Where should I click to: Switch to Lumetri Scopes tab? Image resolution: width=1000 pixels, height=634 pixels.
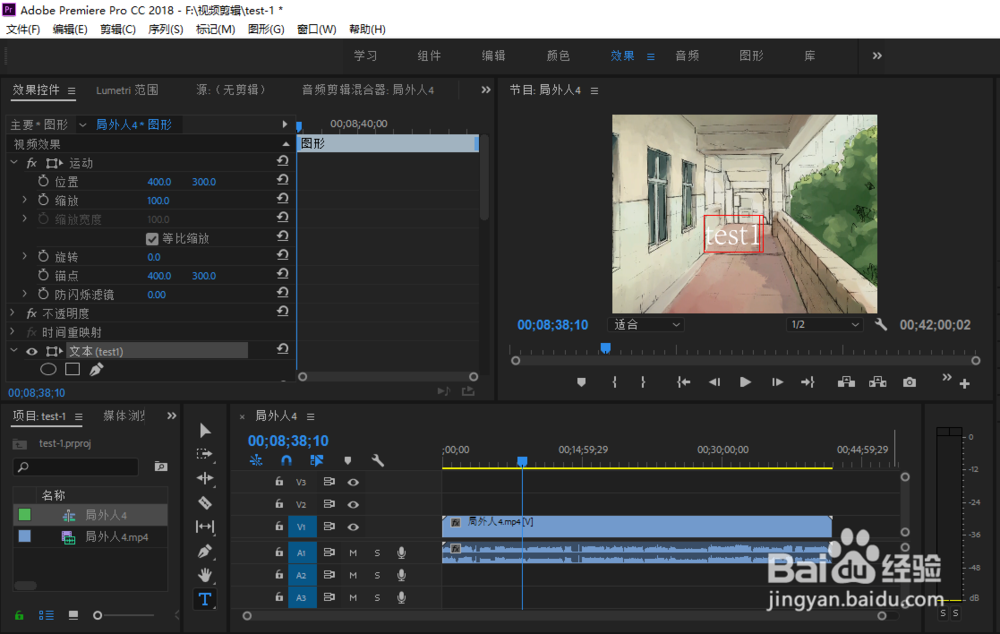pyautogui.click(x=127, y=90)
